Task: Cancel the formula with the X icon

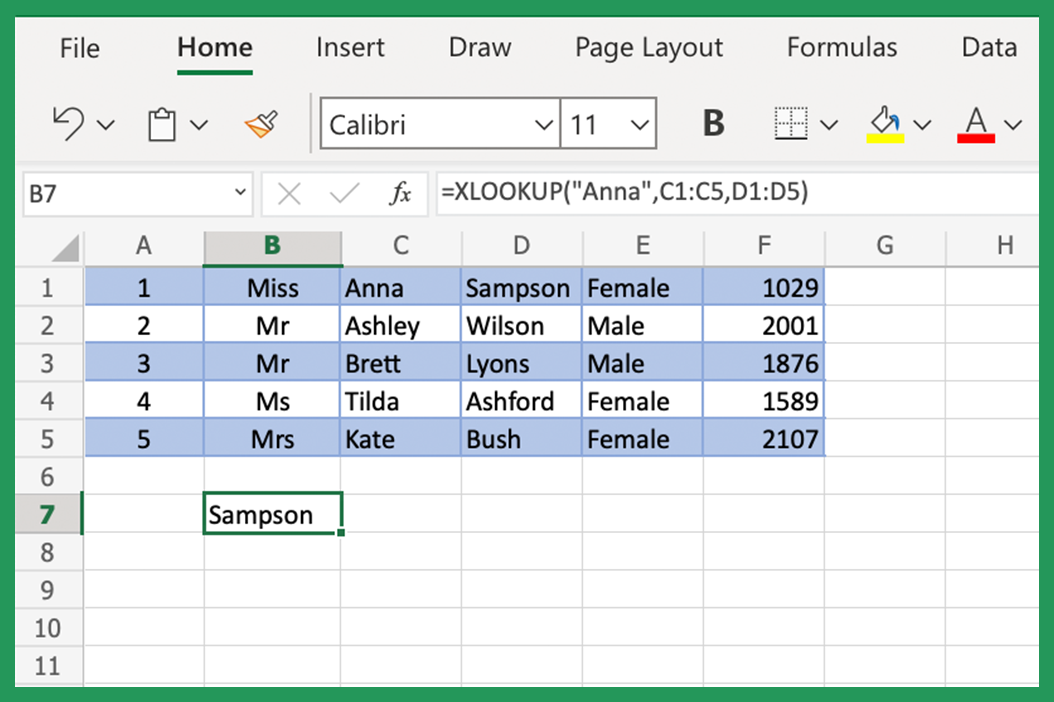Action: click(289, 193)
